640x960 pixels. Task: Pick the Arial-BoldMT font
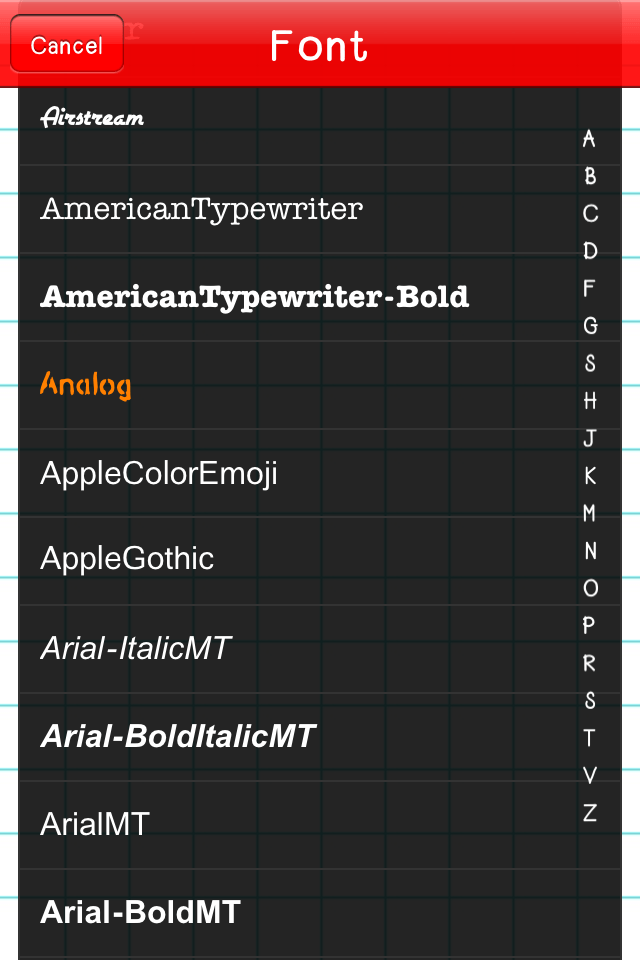[x=141, y=912]
